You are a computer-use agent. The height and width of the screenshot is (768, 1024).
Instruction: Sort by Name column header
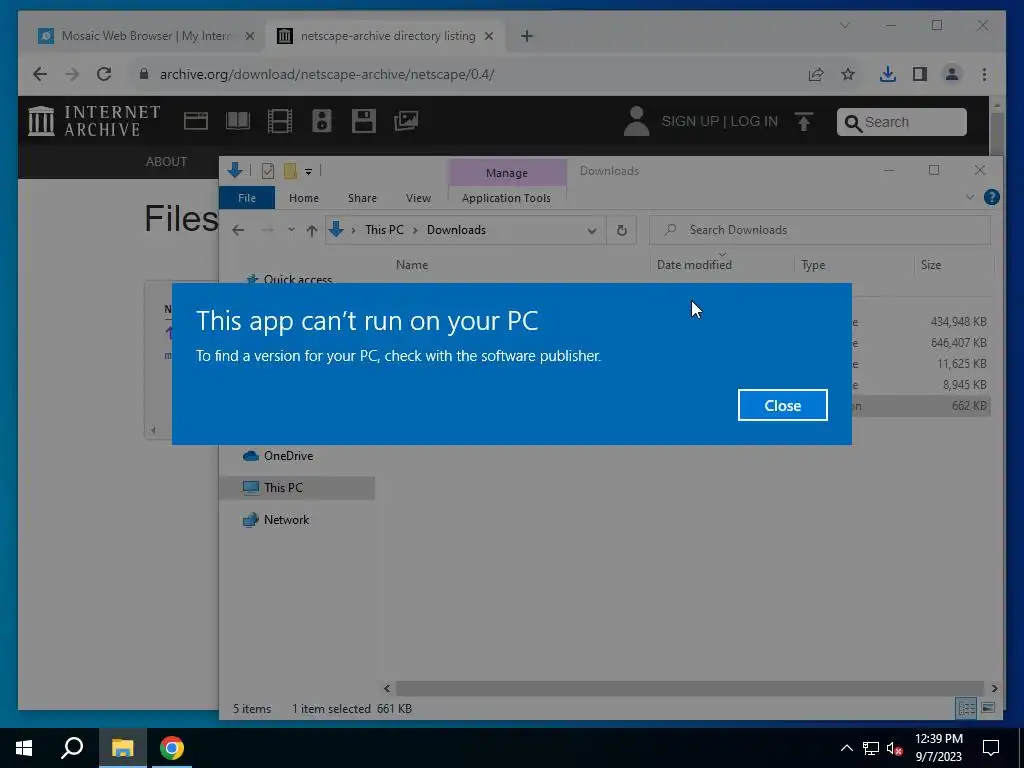coord(411,265)
